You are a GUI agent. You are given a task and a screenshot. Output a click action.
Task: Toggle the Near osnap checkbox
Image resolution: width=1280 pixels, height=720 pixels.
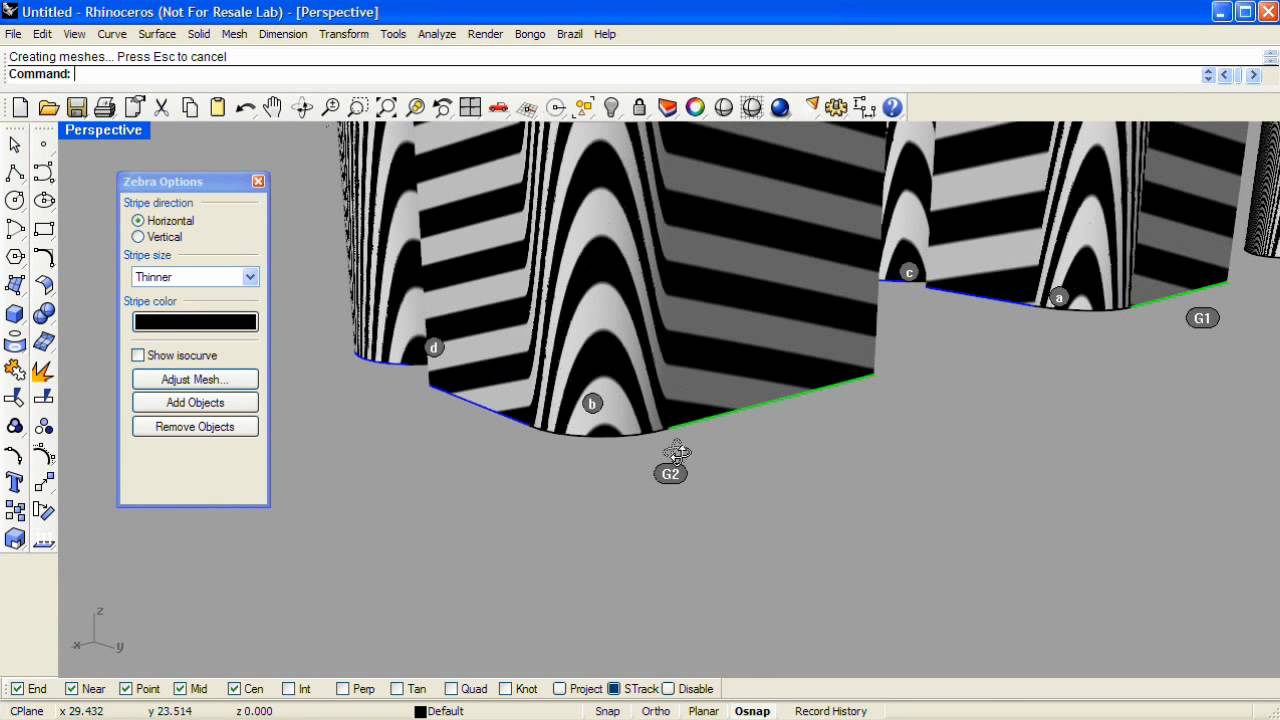point(71,689)
